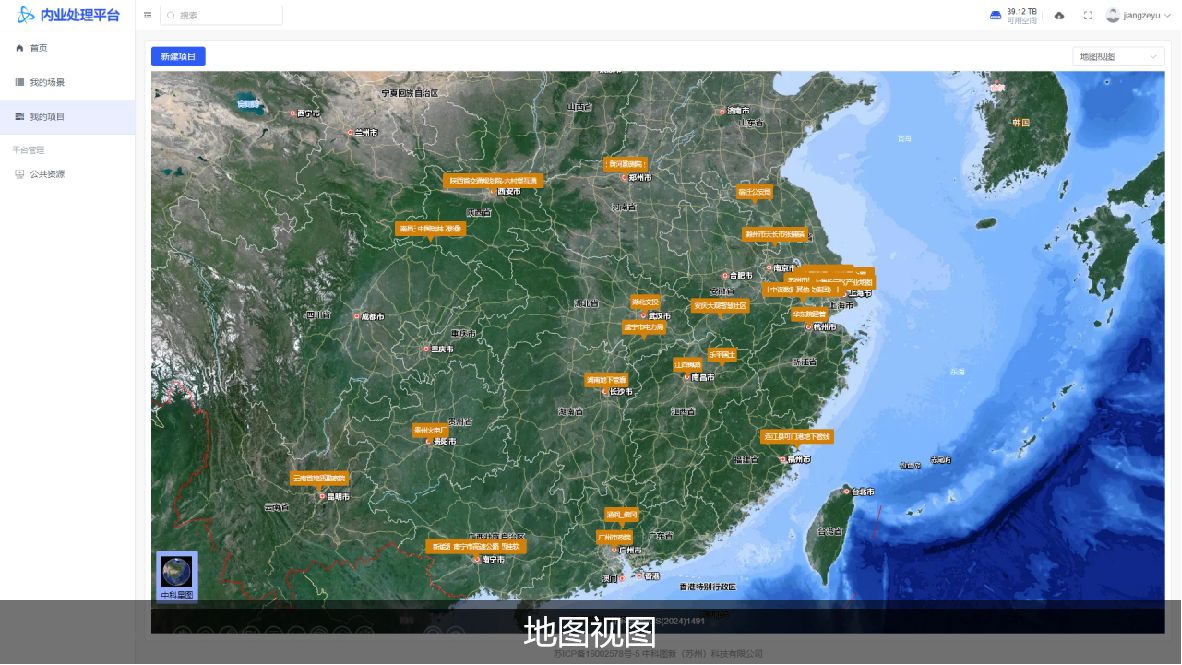
Task: Click the 南宁市高速公路 project marker
Action: tap(476, 547)
